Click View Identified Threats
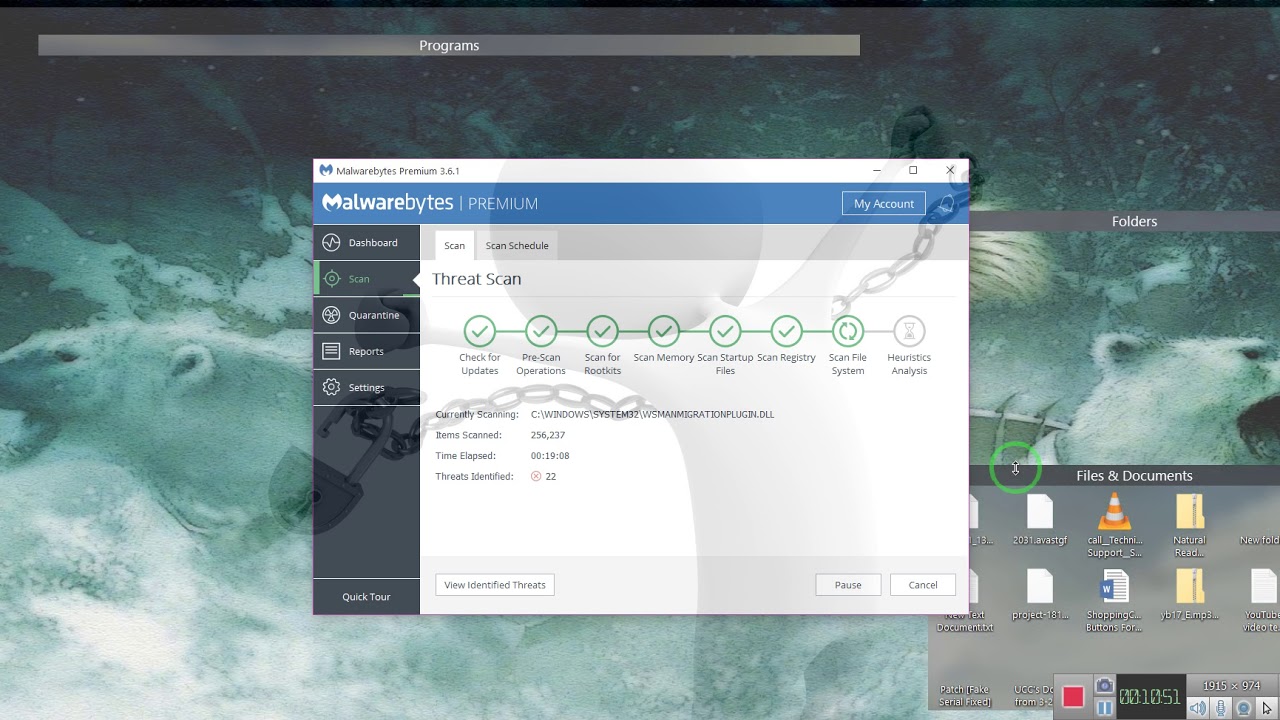The height and width of the screenshot is (720, 1280). pyautogui.click(x=495, y=585)
